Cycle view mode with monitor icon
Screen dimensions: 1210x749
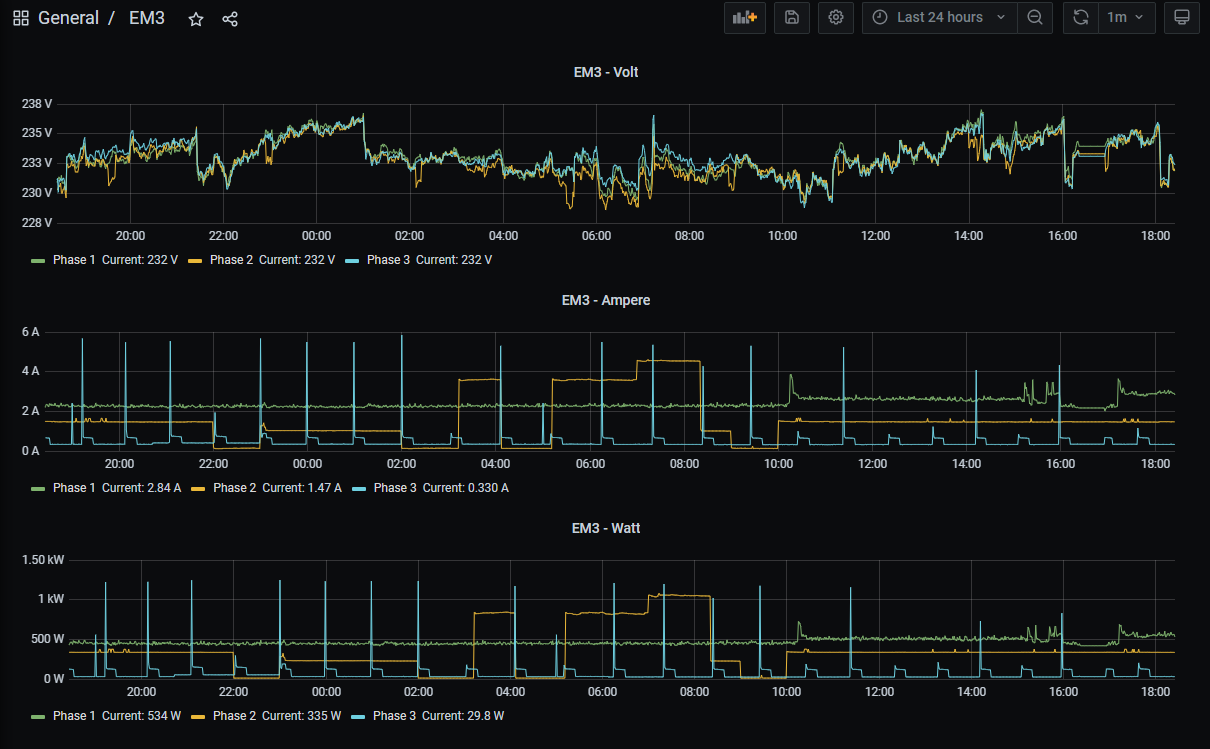point(1181,18)
